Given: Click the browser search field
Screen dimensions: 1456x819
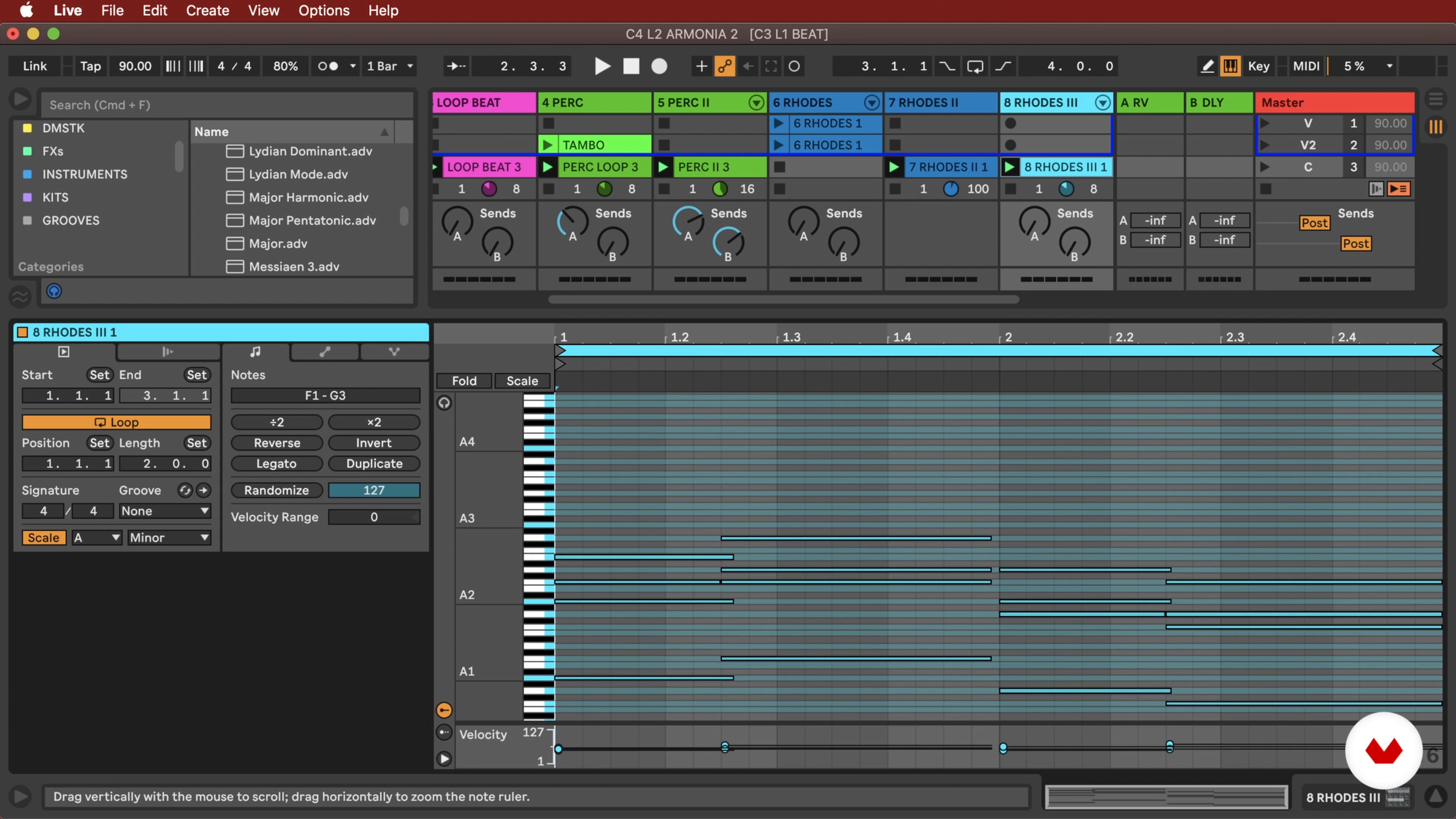Looking at the screenshot, I should (227, 105).
